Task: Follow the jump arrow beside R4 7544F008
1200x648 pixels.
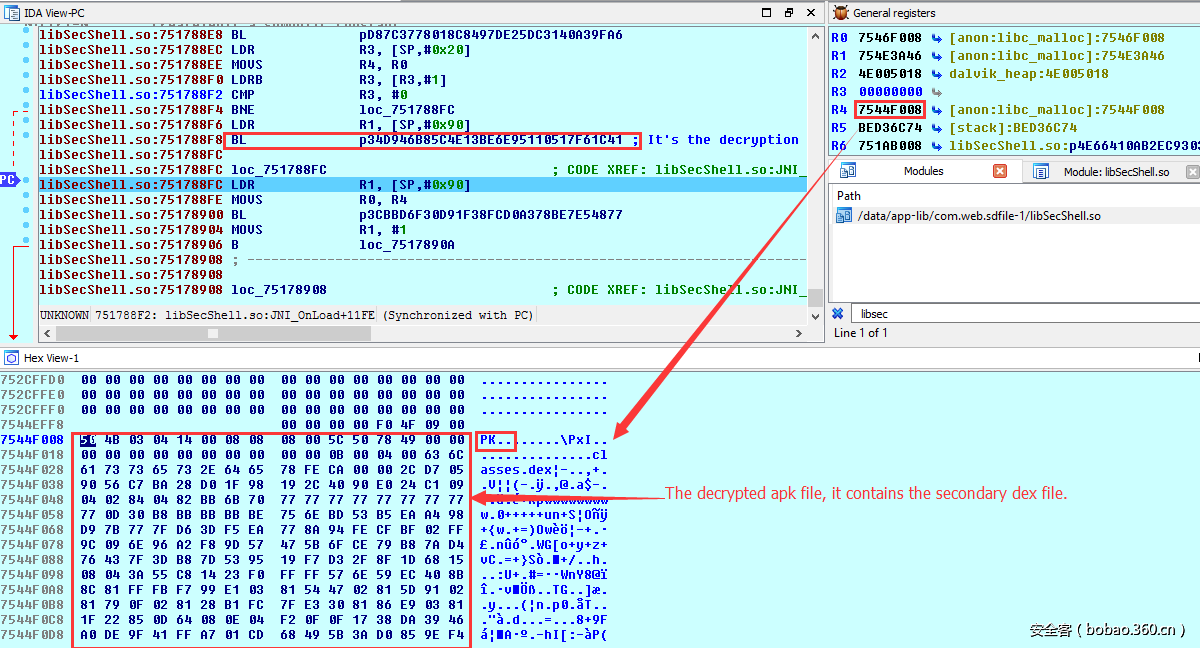Action: coord(935,110)
